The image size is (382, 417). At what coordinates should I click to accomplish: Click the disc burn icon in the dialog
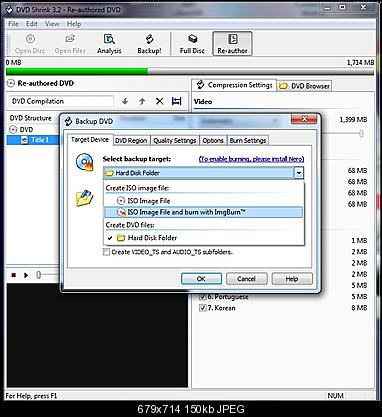point(84,162)
